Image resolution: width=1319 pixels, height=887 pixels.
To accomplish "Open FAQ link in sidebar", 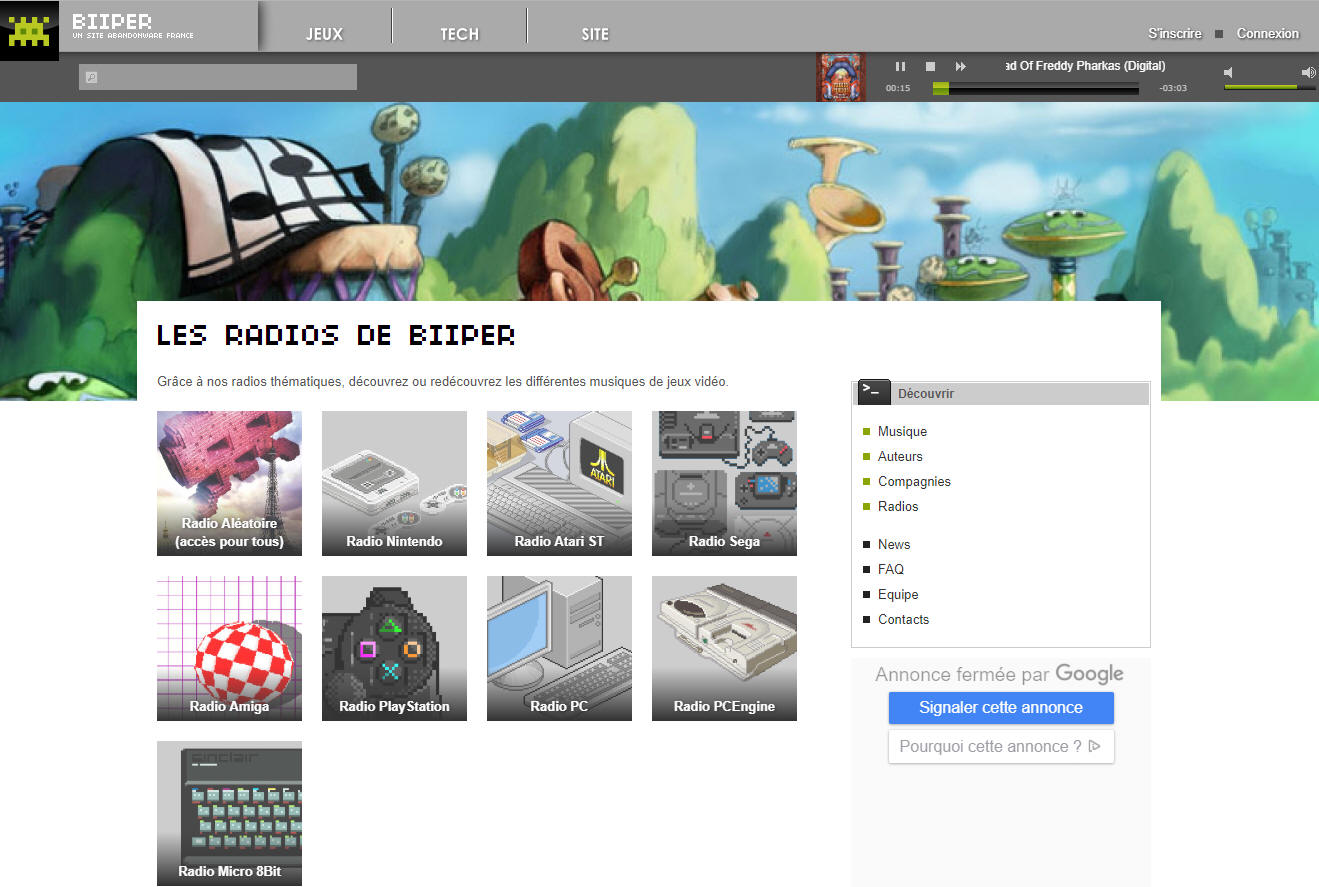I will tap(891, 569).
